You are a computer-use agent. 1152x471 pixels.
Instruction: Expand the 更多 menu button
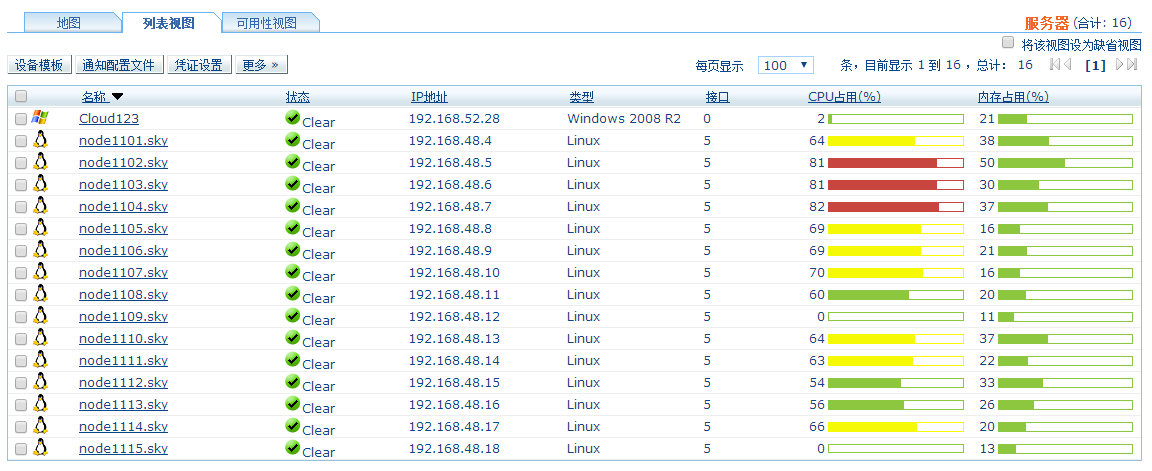(x=260, y=65)
